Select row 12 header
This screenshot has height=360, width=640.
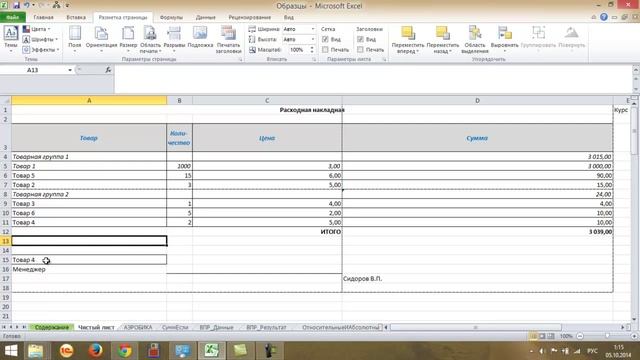point(6,231)
